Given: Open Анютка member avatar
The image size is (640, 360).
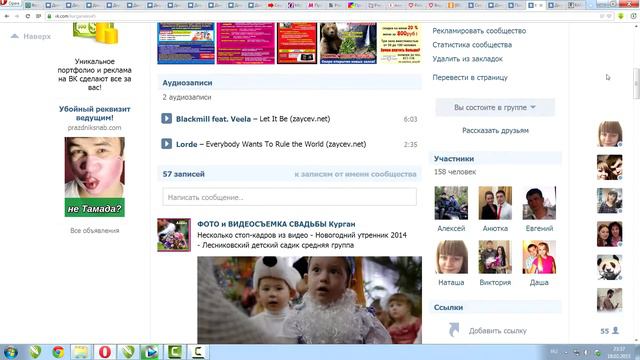Looking at the screenshot, I should tap(495, 203).
